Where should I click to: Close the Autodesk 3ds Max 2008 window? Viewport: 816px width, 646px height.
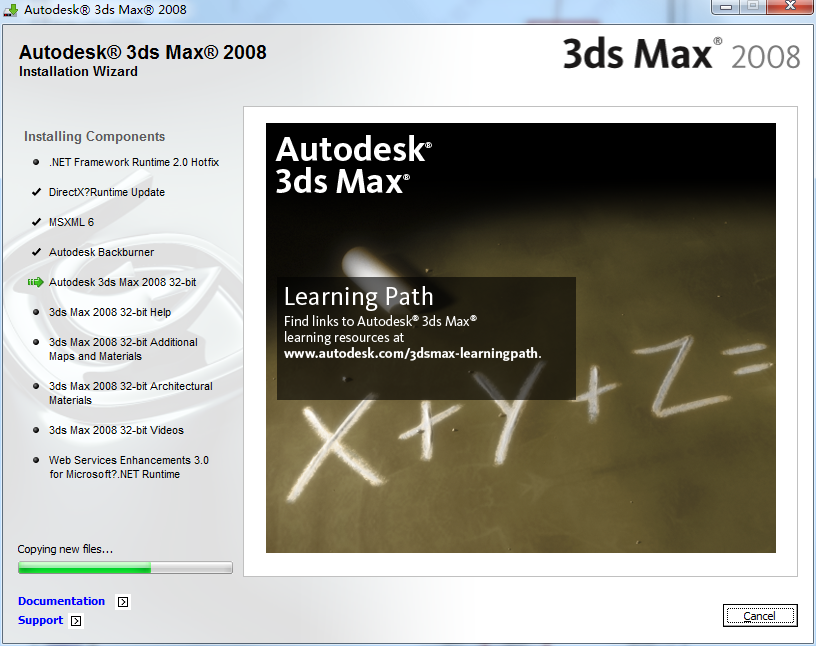tap(790, 6)
